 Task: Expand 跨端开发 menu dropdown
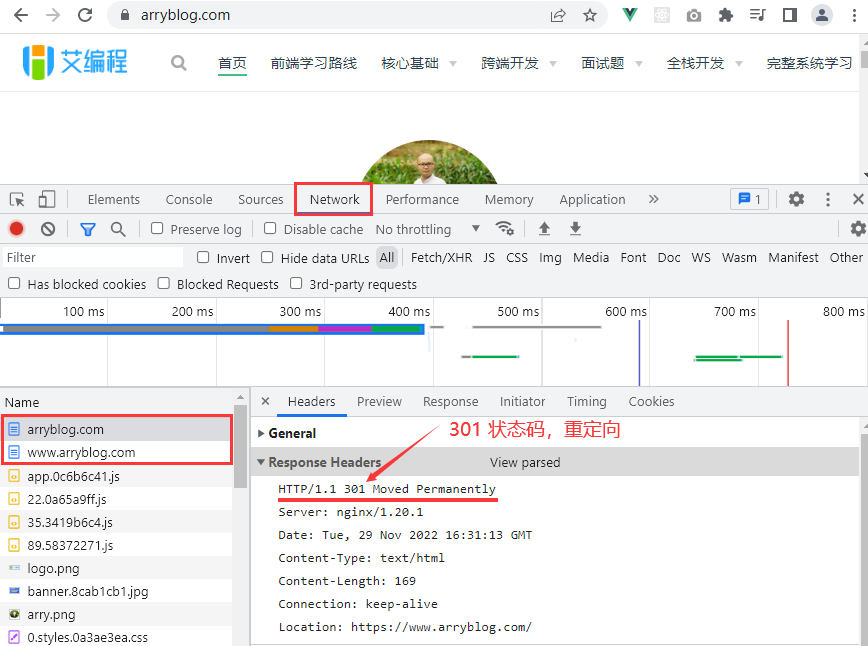point(552,64)
